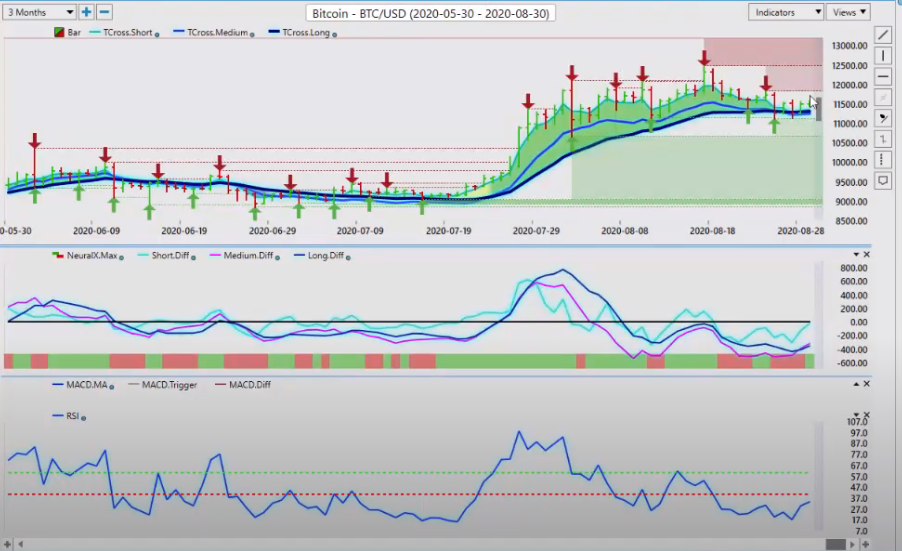
Task: Click the 2020-06-09 date axis label
Action: [x=97, y=231]
